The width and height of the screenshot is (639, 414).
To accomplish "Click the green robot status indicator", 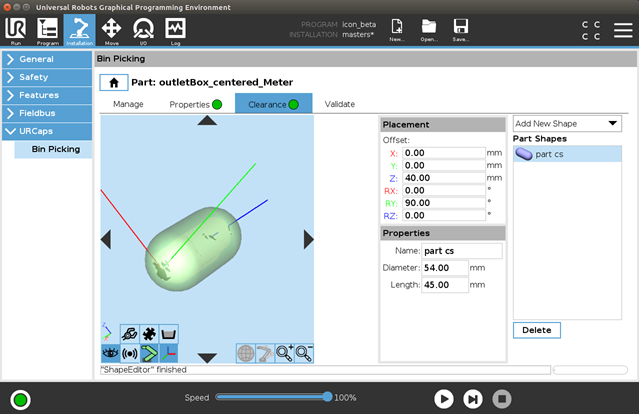I will (20, 400).
